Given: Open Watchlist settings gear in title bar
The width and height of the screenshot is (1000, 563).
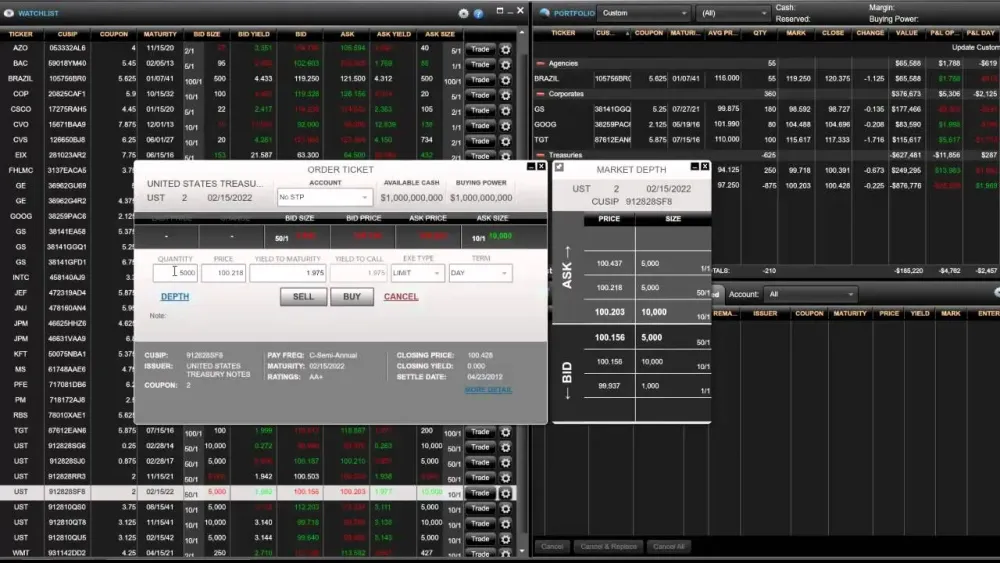Looking at the screenshot, I should (x=464, y=13).
